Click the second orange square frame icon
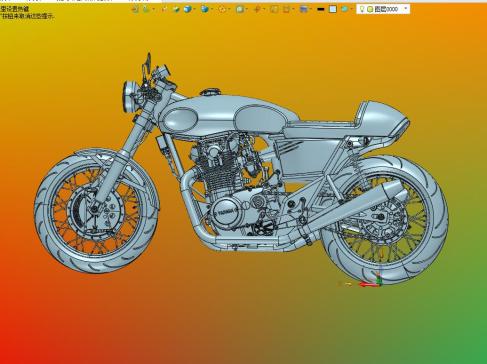The image size is (487, 364). [x=286, y=9]
